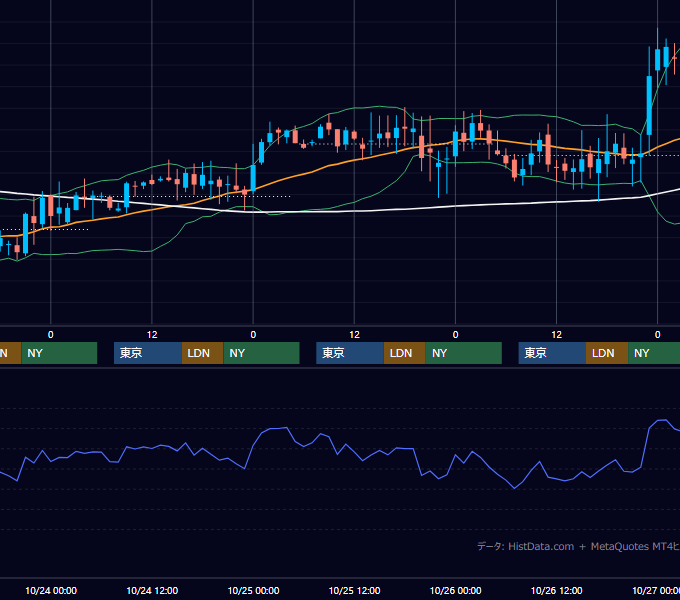Click the 10/24 00:00 date axis label
This screenshot has height=600, width=680.
point(51,590)
